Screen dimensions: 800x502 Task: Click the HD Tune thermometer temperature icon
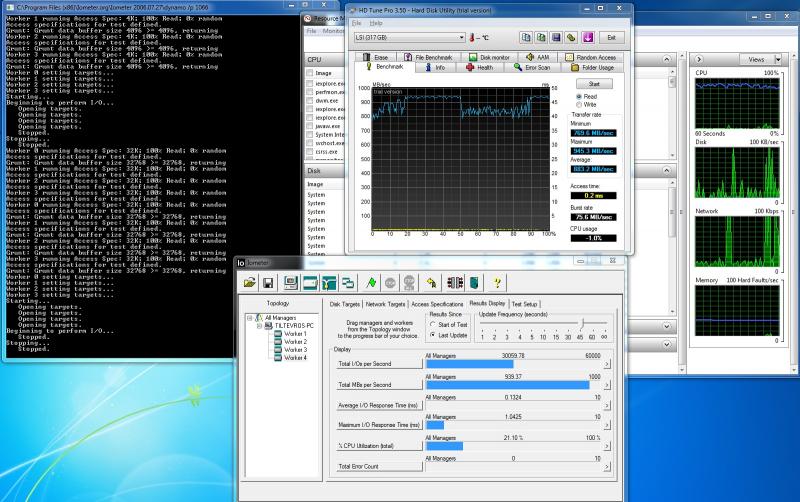(472, 37)
